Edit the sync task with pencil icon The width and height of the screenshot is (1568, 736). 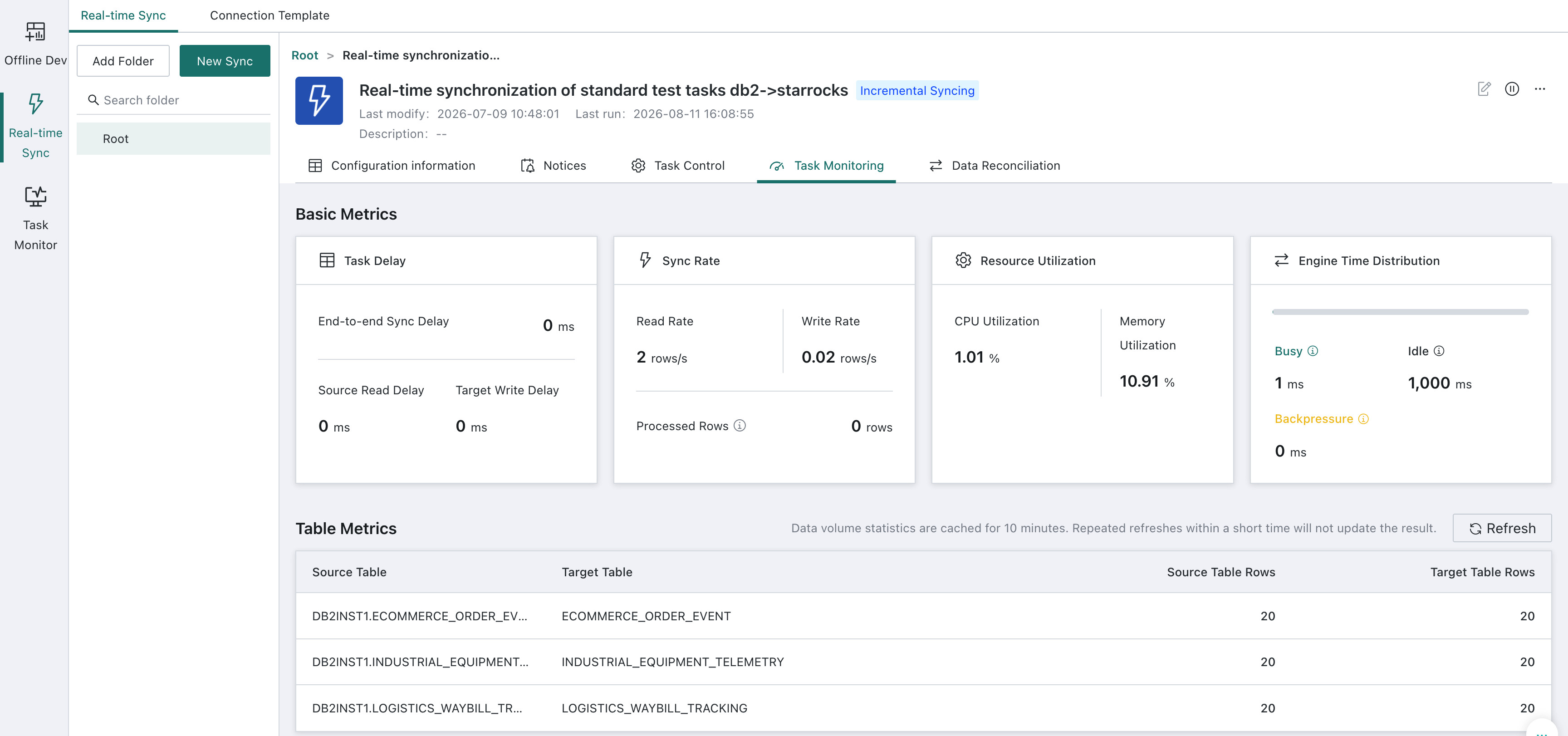point(1484,89)
